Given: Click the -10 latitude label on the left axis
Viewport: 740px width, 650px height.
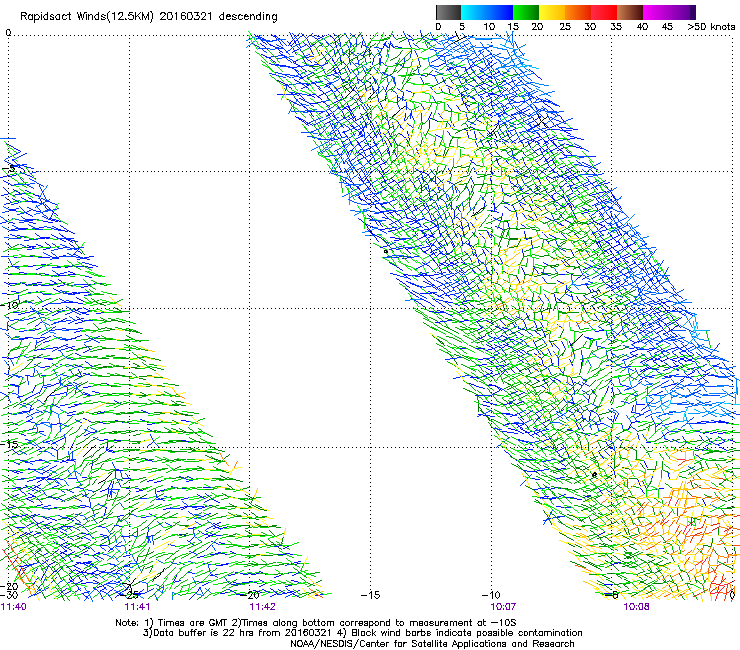Looking at the screenshot, I should pyautogui.click(x=9, y=305).
